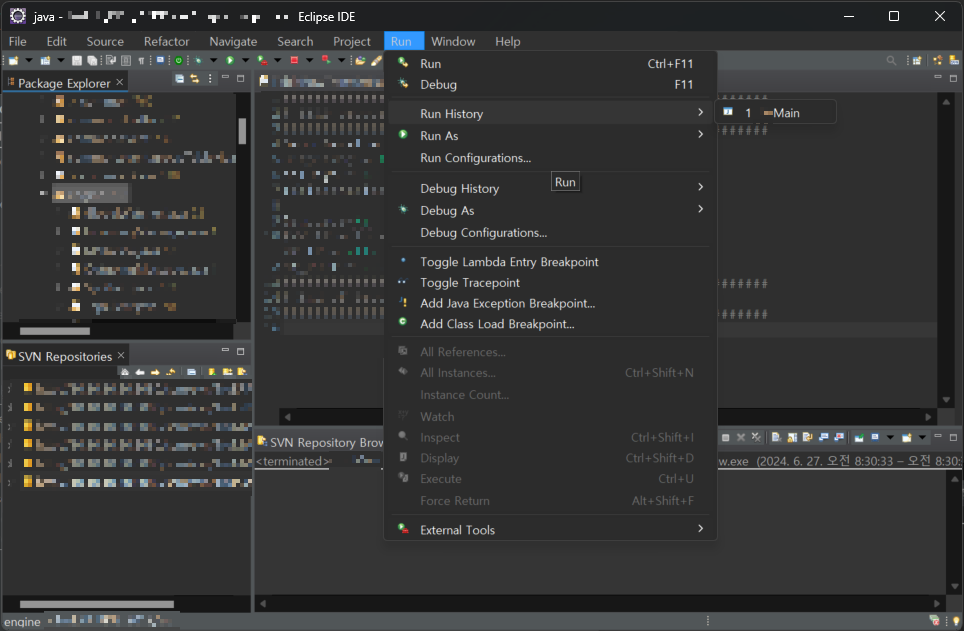Screen dimensions: 964x631
Task: Click the SVN Repositories horizontal scrollbar
Action: coord(97,604)
